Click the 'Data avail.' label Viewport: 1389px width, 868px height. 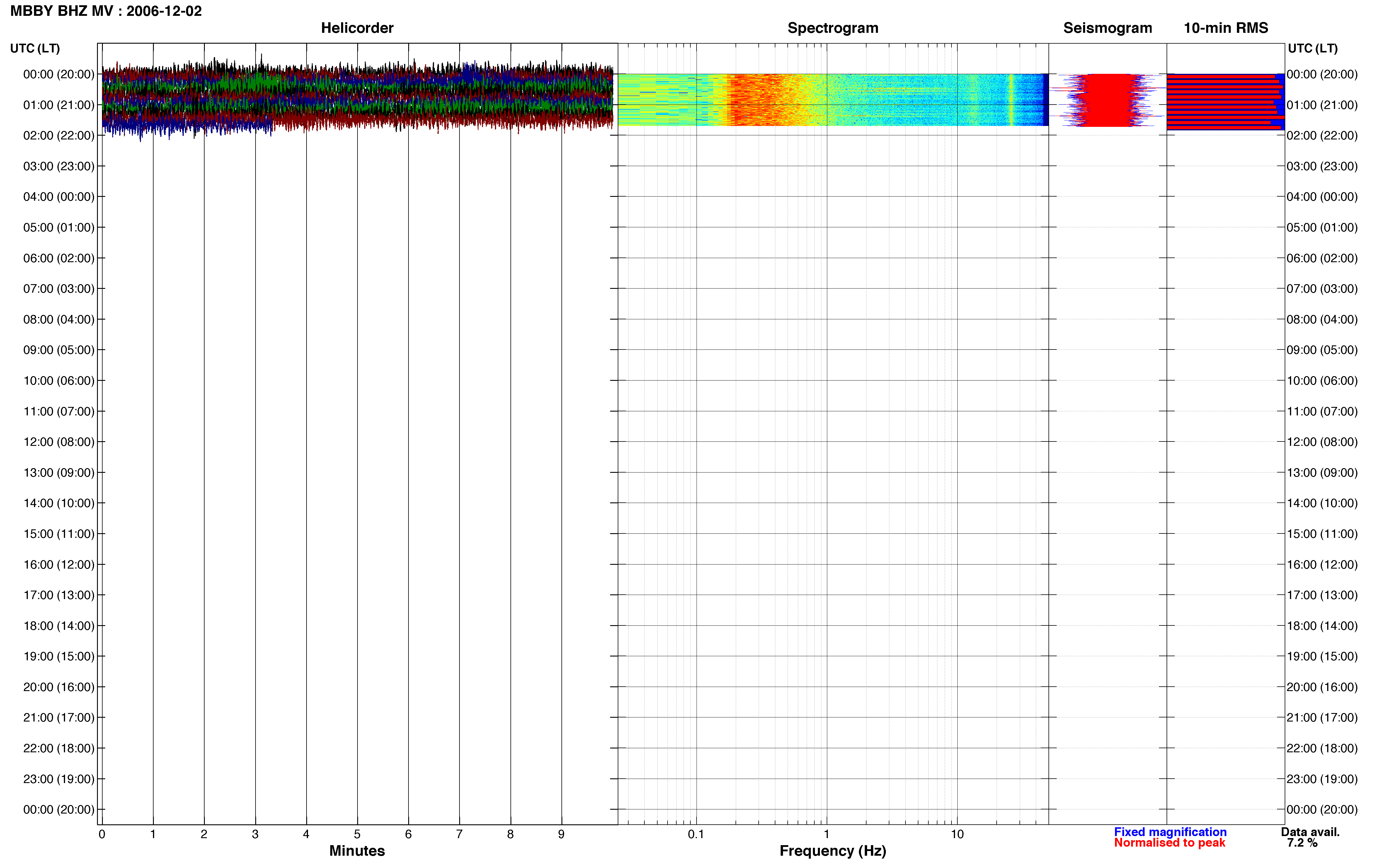(1310, 832)
